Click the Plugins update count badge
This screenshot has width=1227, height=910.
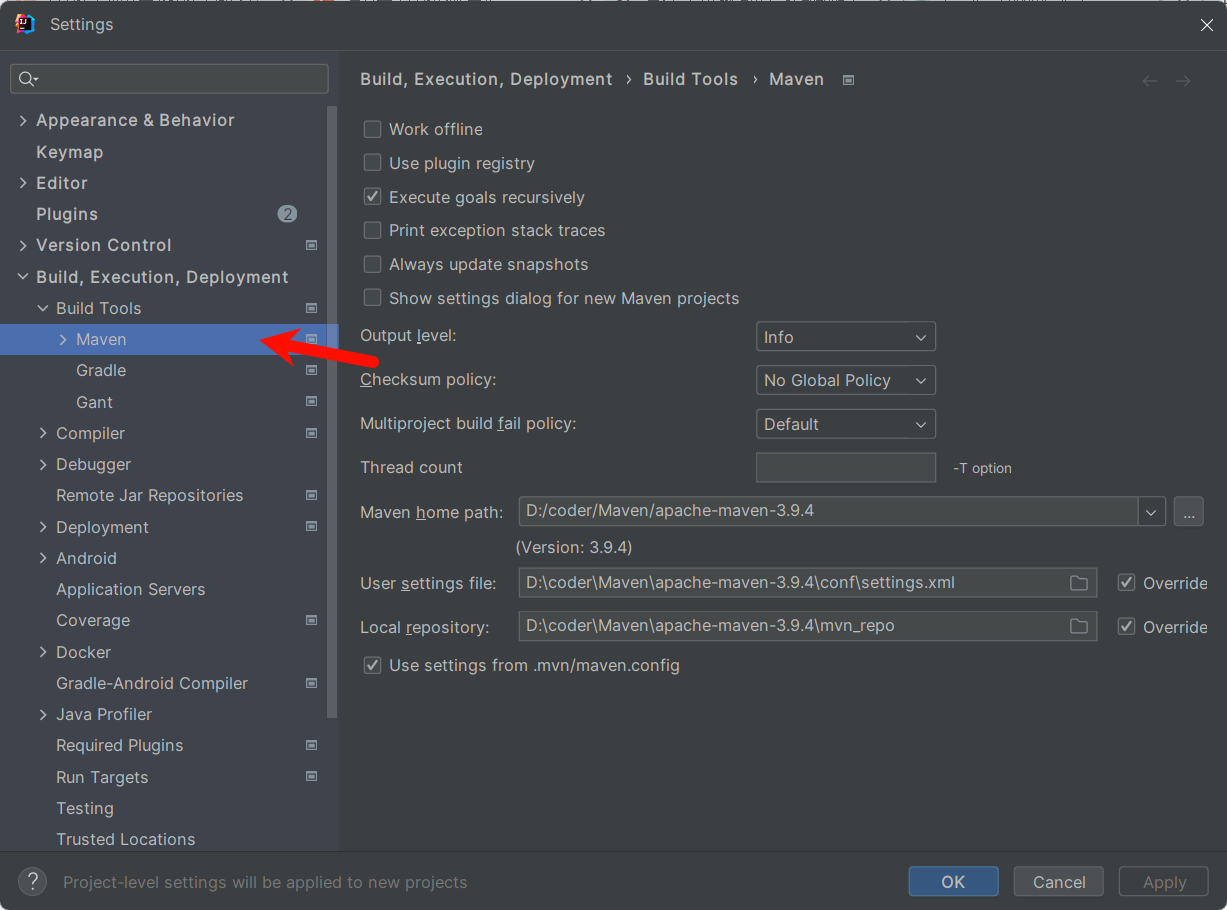click(287, 214)
